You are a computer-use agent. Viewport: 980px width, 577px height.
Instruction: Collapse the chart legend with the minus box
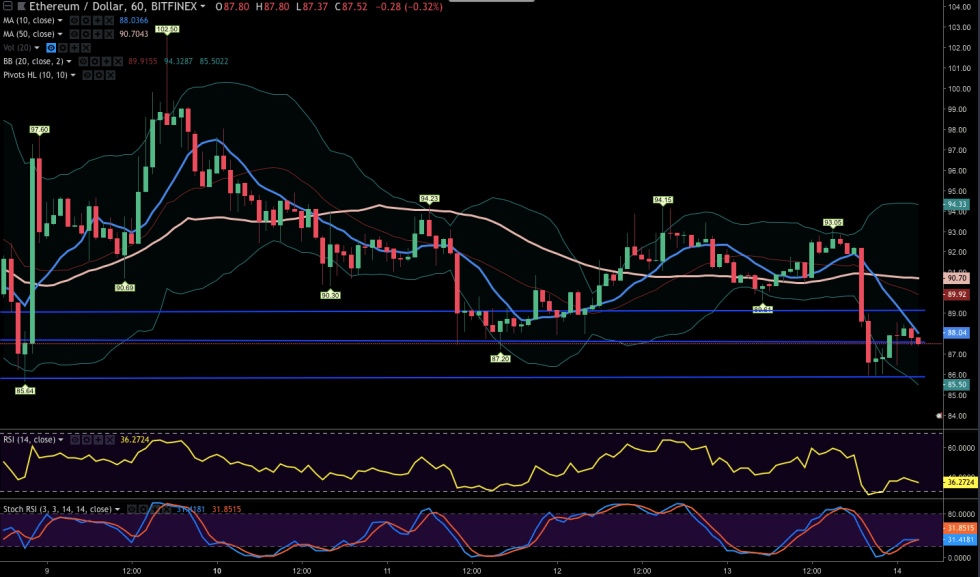click(x=6, y=7)
